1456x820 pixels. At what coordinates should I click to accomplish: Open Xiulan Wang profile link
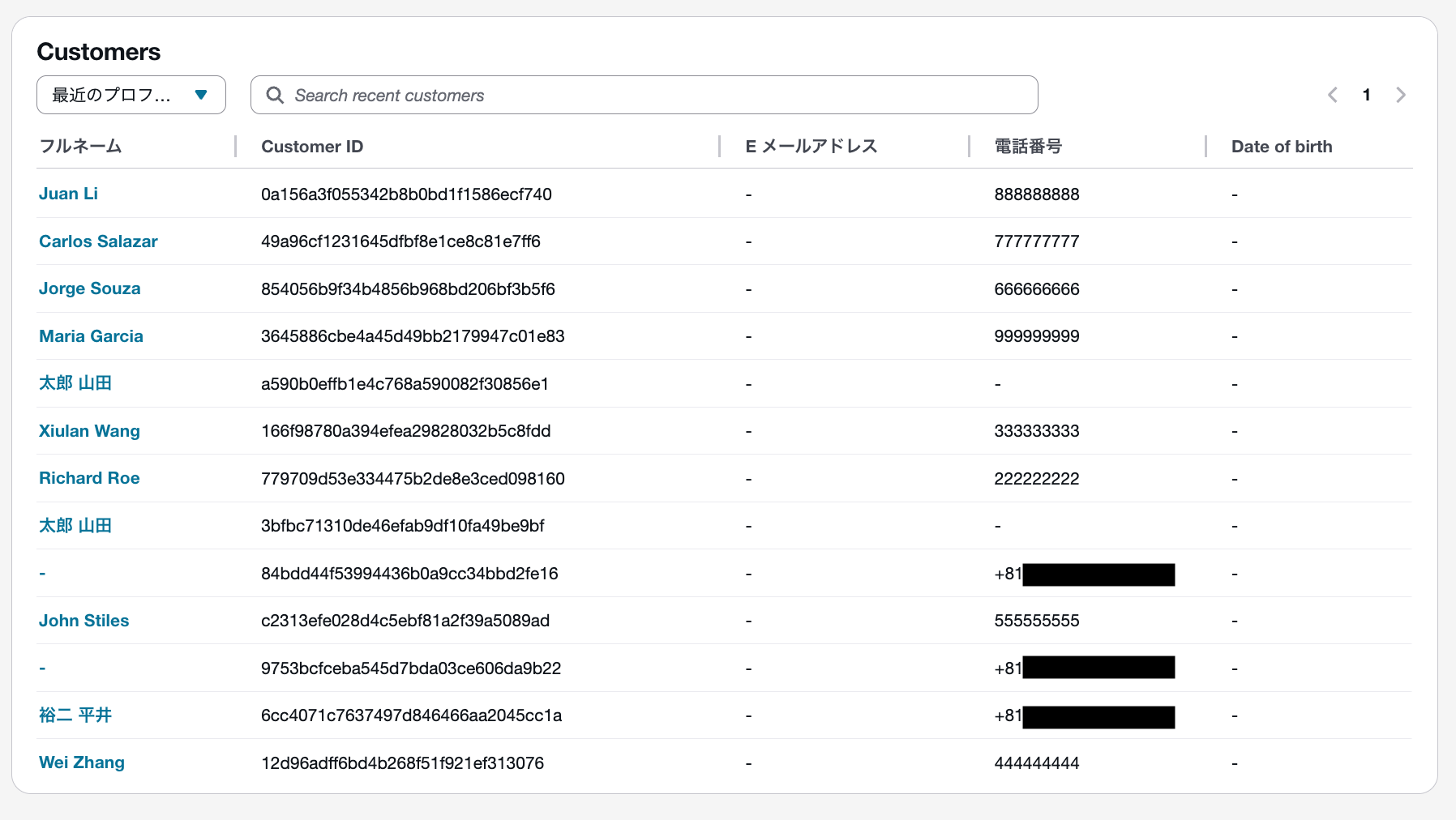pos(89,431)
